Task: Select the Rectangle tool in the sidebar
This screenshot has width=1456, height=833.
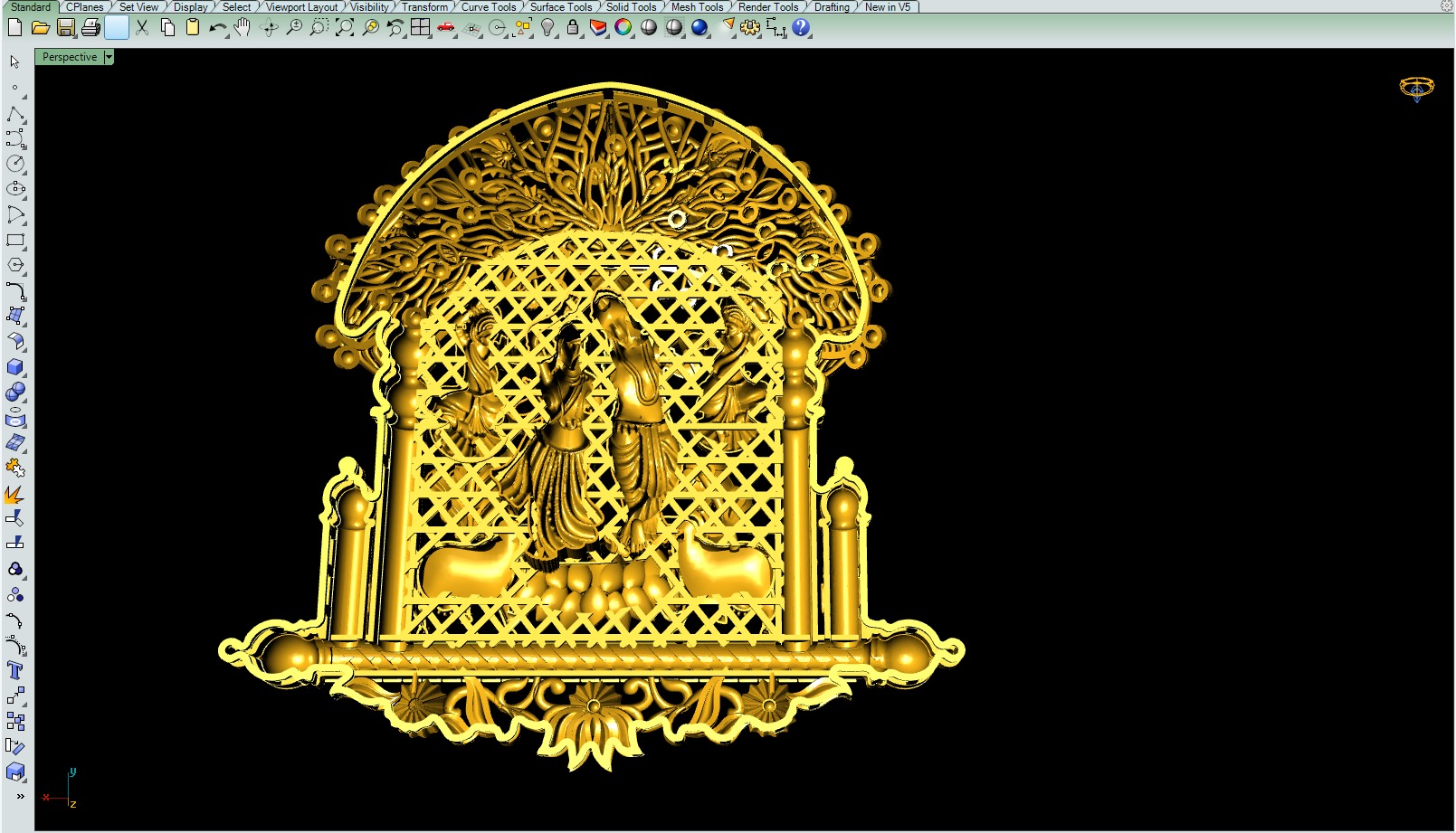Action: [15, 241]
